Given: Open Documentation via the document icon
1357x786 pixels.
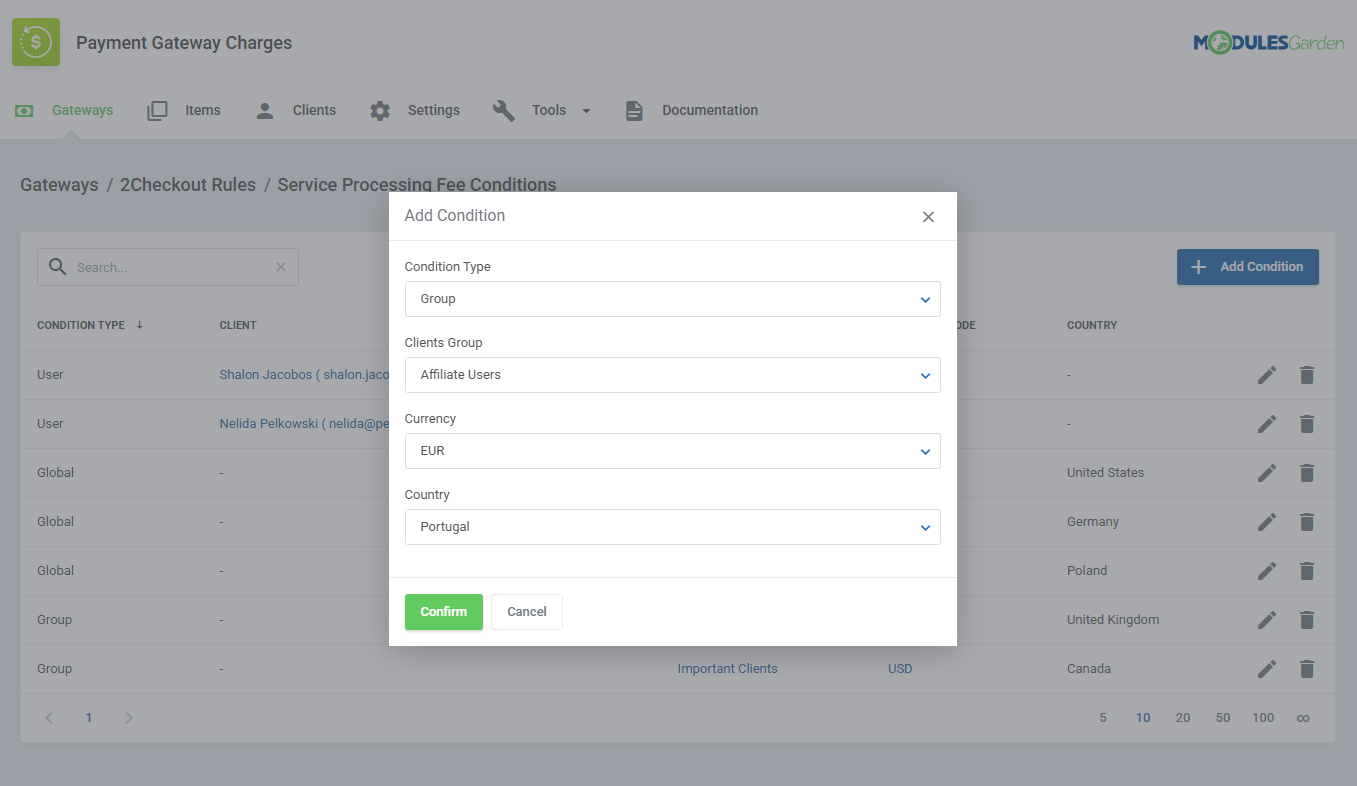Looking at the screenshot, I should (634, 110).
